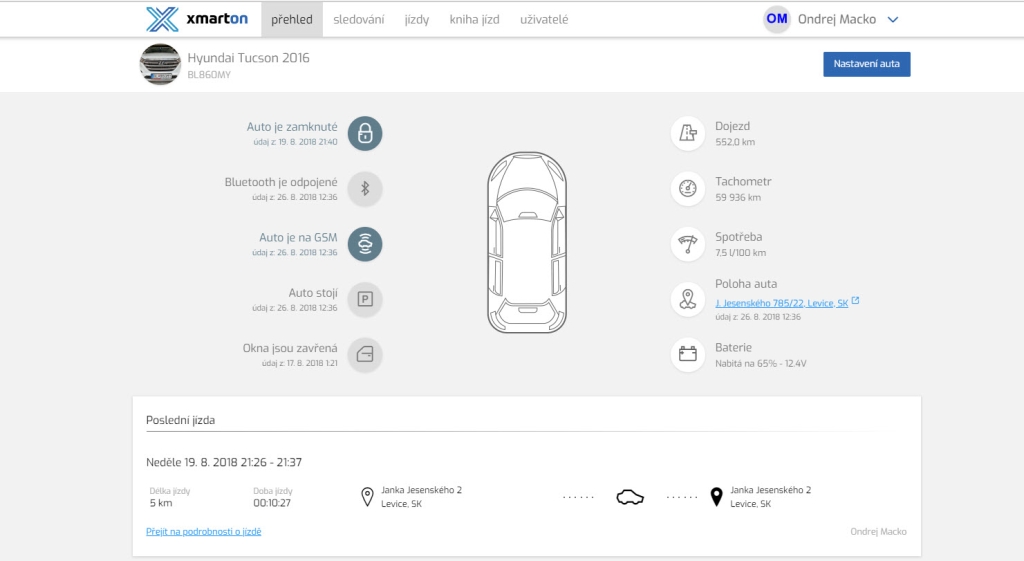Click the GSM connection icon
This screenshot has height=561, width=1024.
(365, 244)
